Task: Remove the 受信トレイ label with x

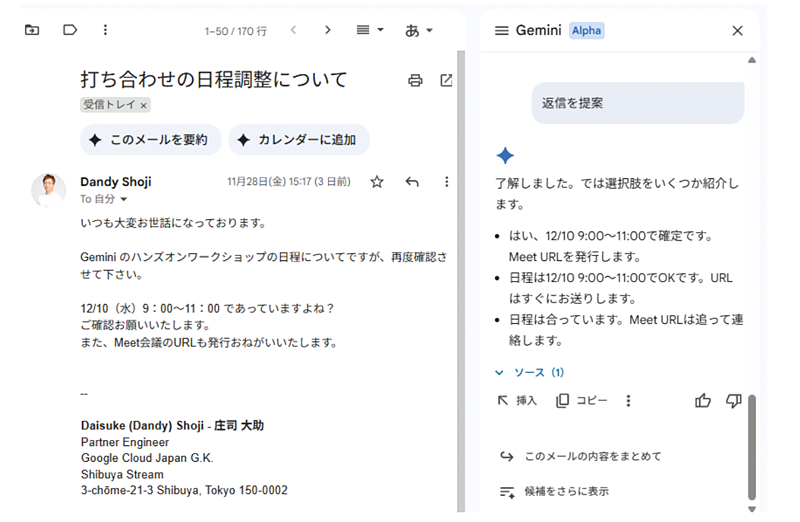Action: [143, 105]
